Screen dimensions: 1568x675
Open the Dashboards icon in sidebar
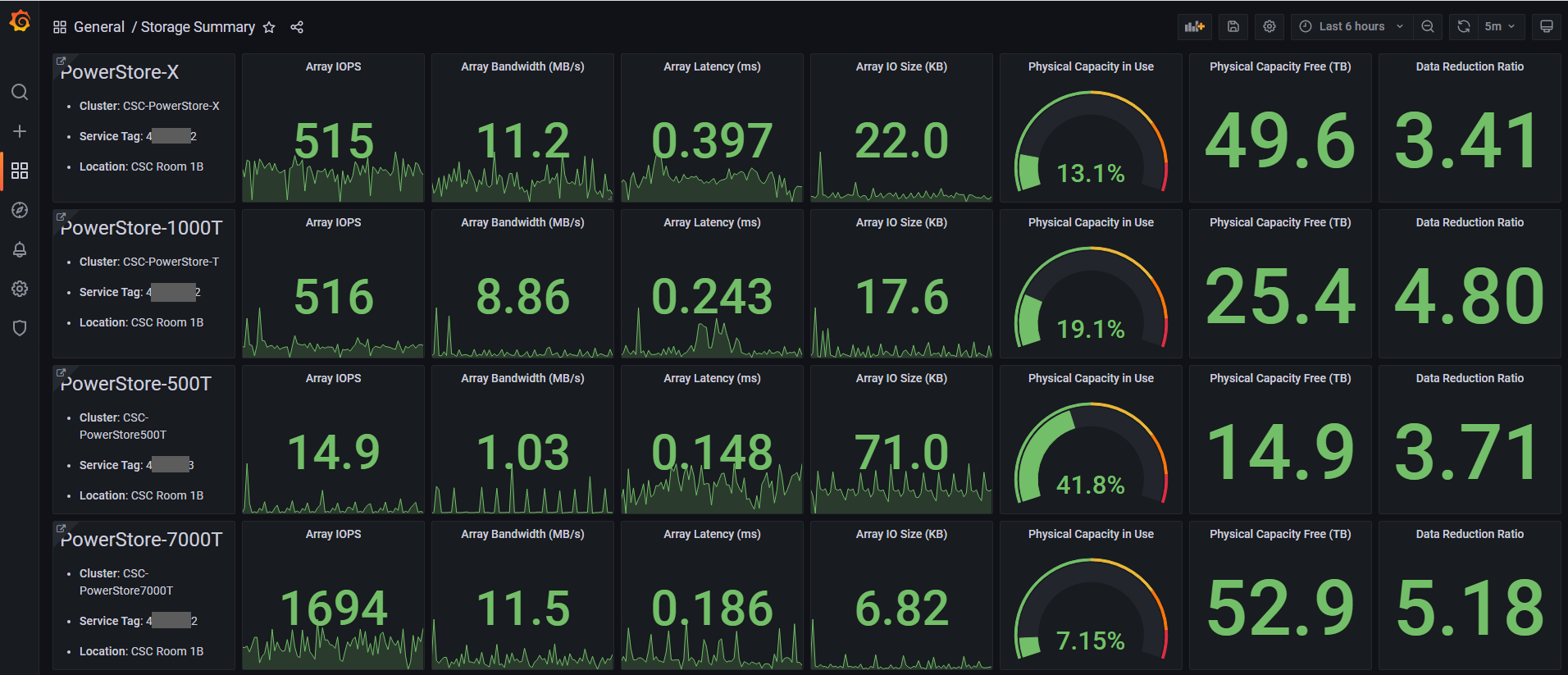[20, 171]
